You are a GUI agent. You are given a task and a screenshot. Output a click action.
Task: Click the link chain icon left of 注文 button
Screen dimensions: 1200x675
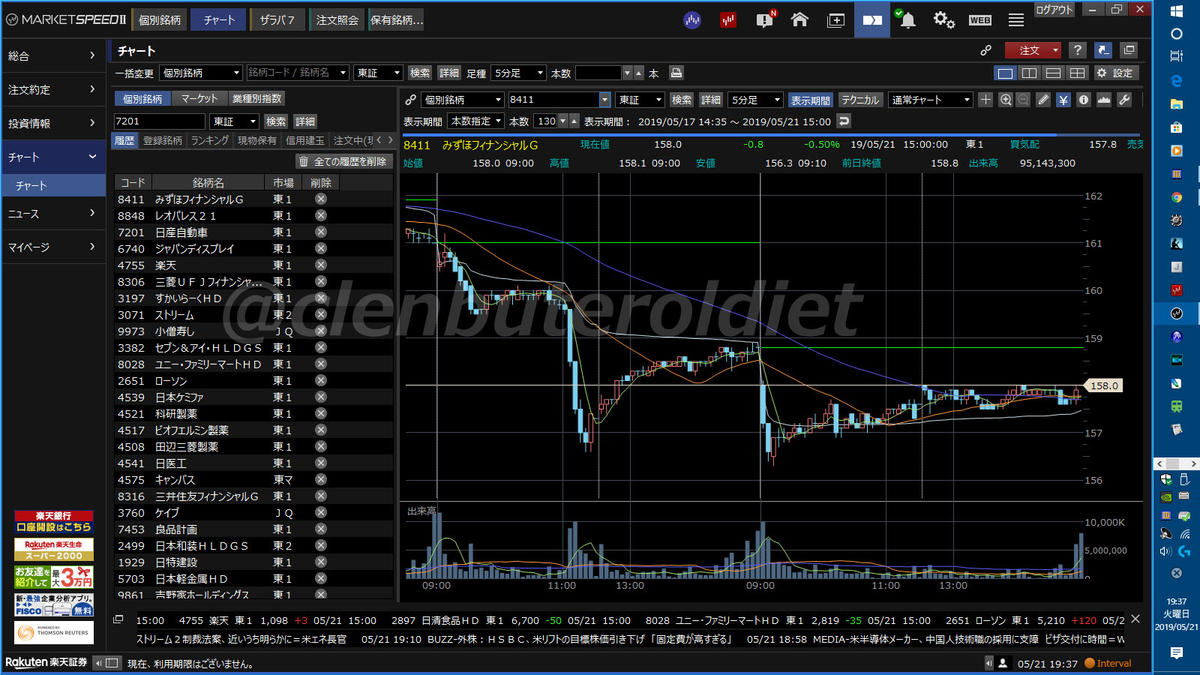coord(986,50)
